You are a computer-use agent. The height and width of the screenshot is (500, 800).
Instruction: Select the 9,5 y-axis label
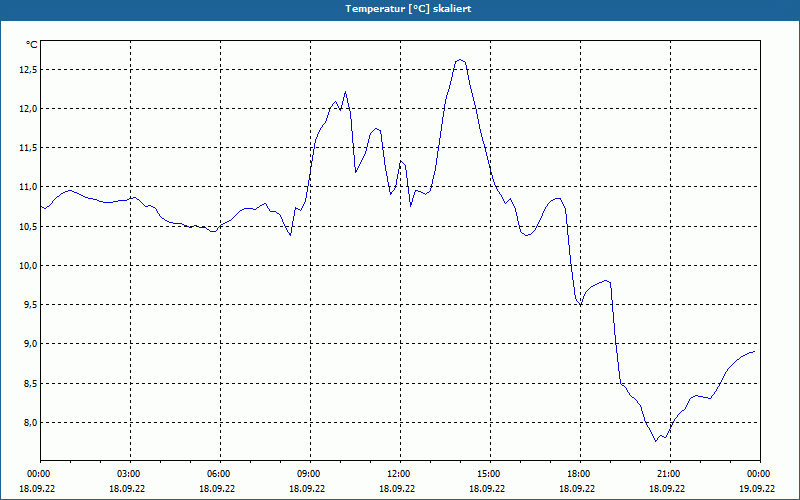coord(30,305)
